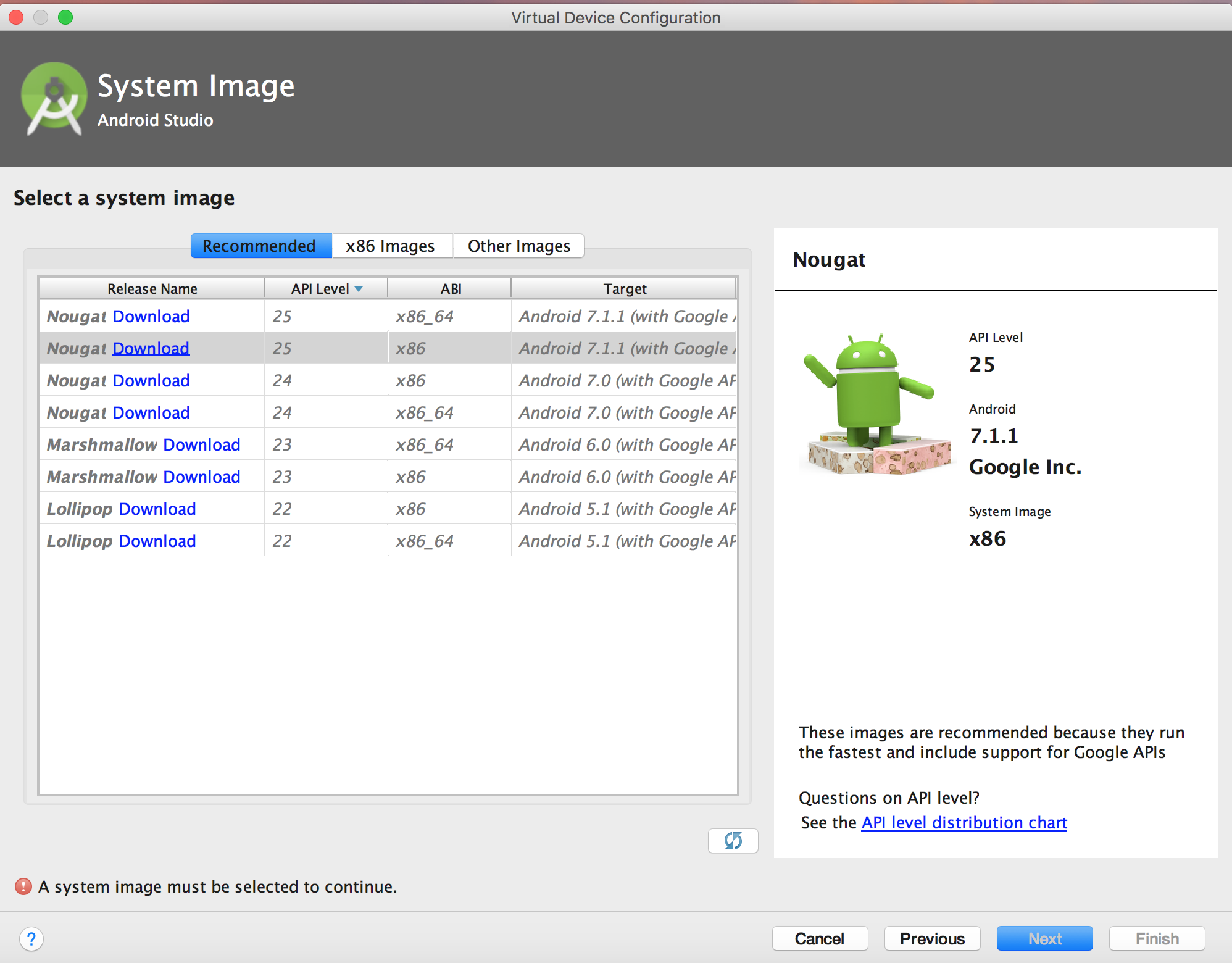Select Android 5.1 target in Lollipop x86_64 row
Screen dimensions: 1232x963
click(x=624, y=541)
